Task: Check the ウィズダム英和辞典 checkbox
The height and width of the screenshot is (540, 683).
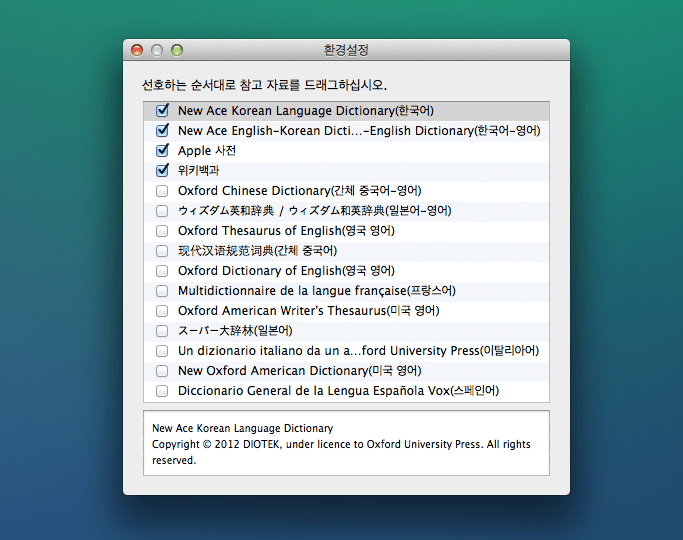Action: [x=162, y=211]
